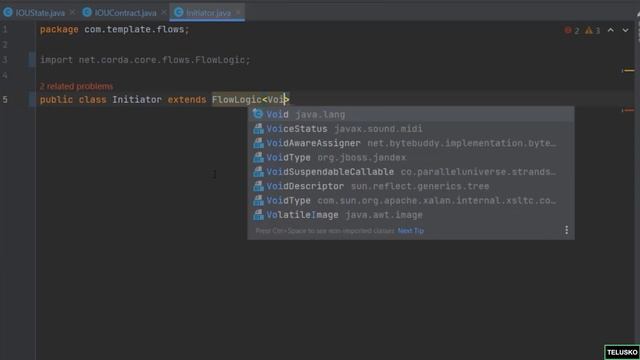
Task: Choose VoiceStatus javax.sound.midi suggestion
Action: [x=411, y=129]
